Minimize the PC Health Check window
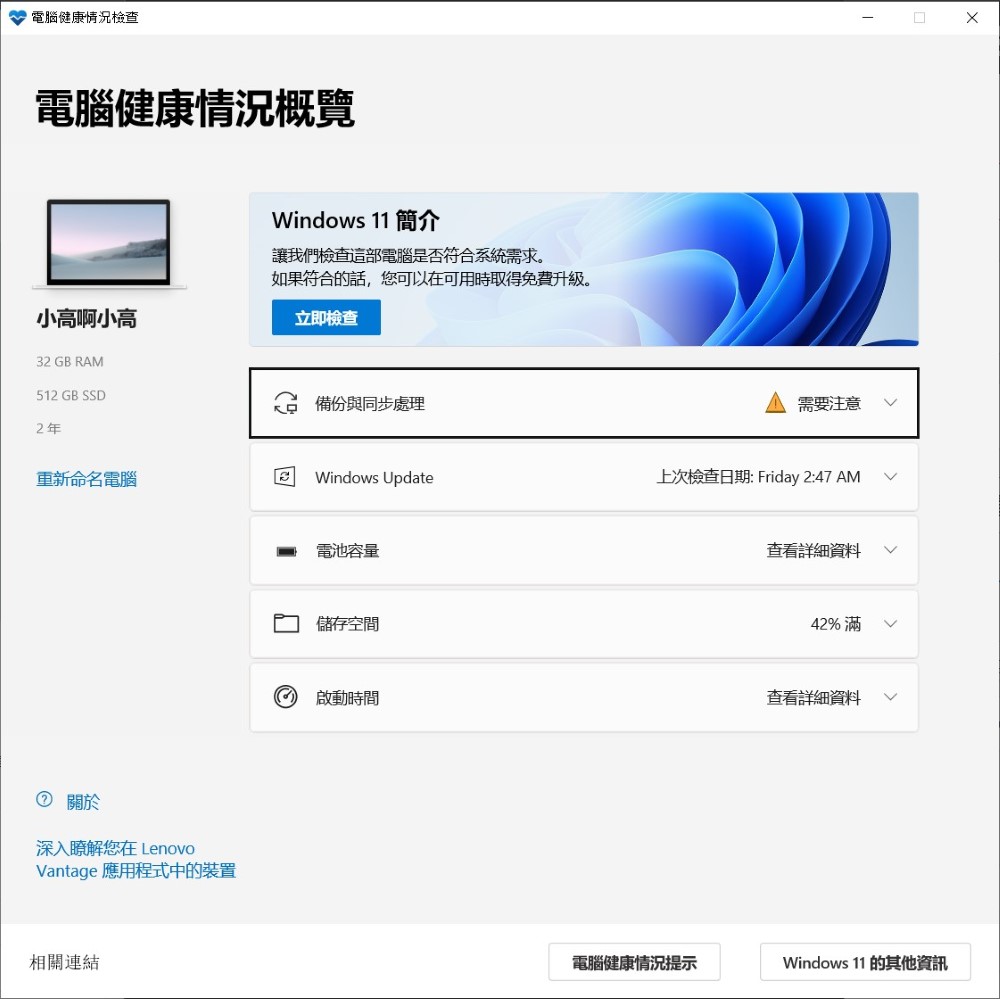This screenshot has width=1000, height=999. coord(867,17)
